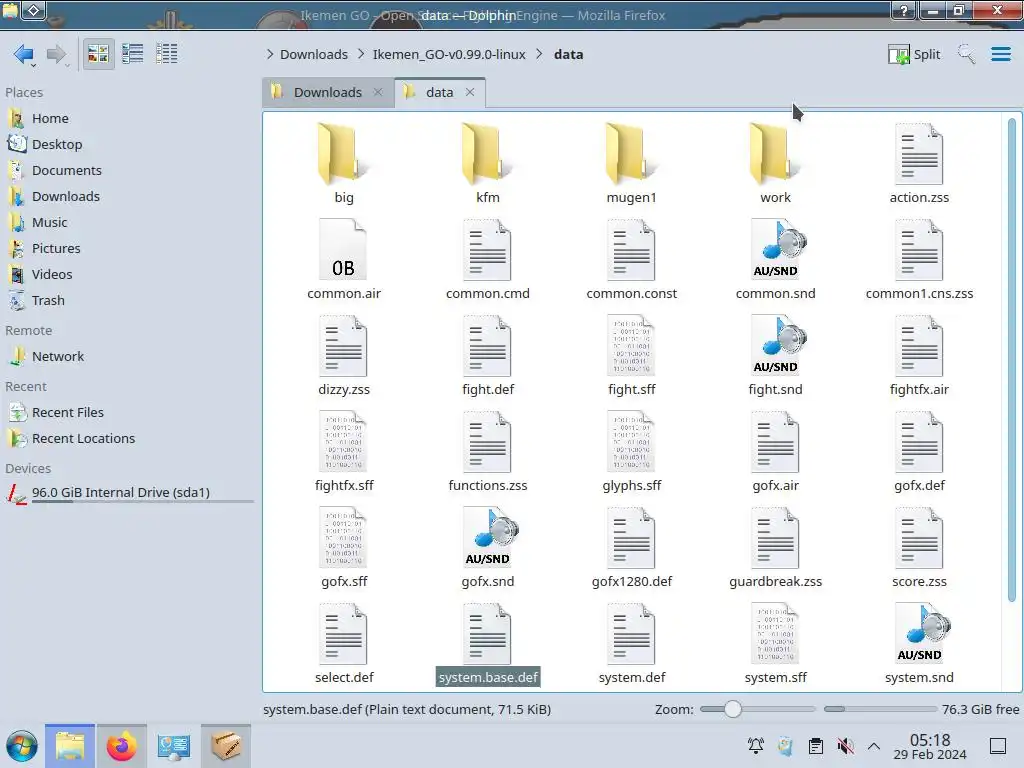Open Network under Remote

coord(57,357)
